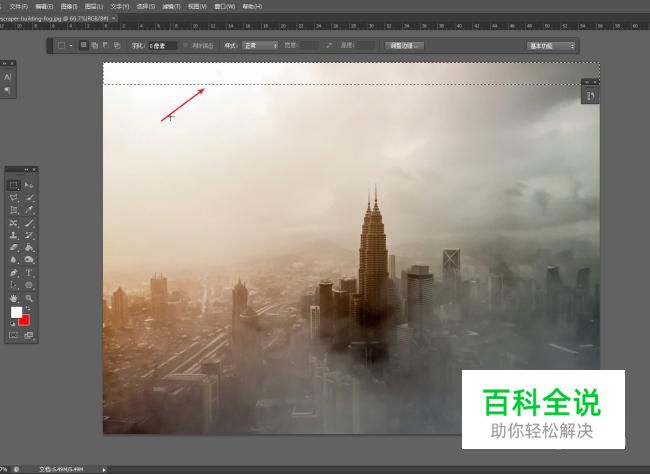Select the Move tool
The height and width of the screenshot is (474, 650).
pyautogui.click(x=29, y=185)
